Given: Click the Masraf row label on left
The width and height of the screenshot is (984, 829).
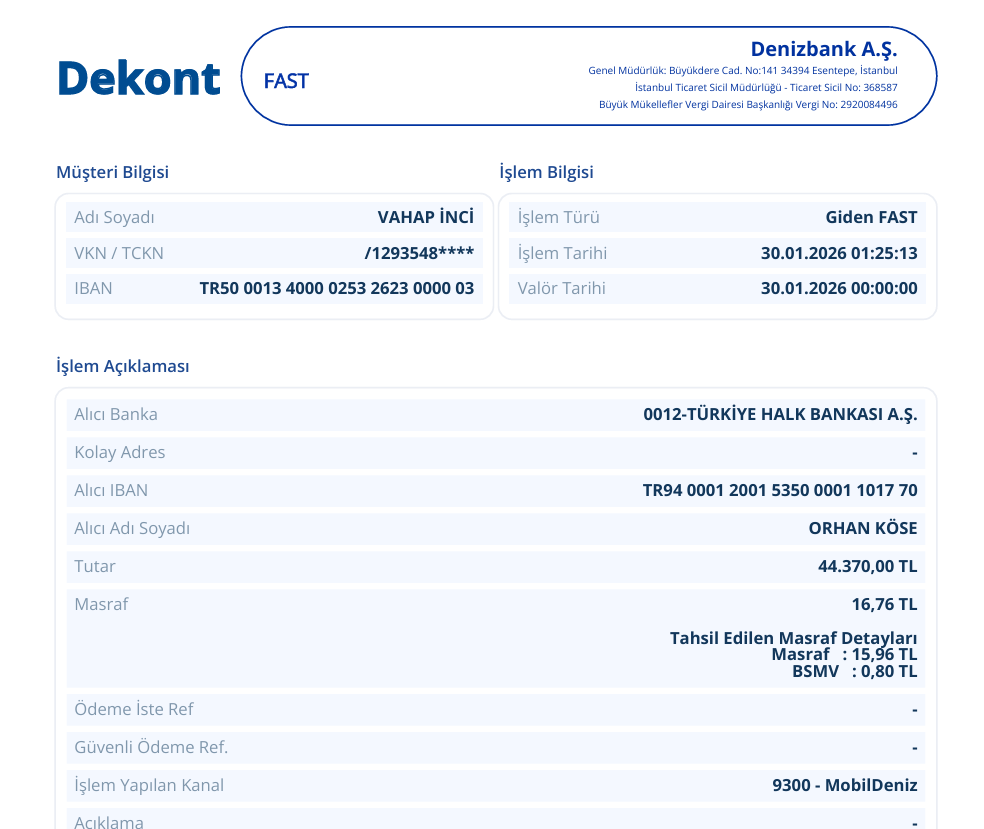Looking at the screenshot, I should click(101, 604).
